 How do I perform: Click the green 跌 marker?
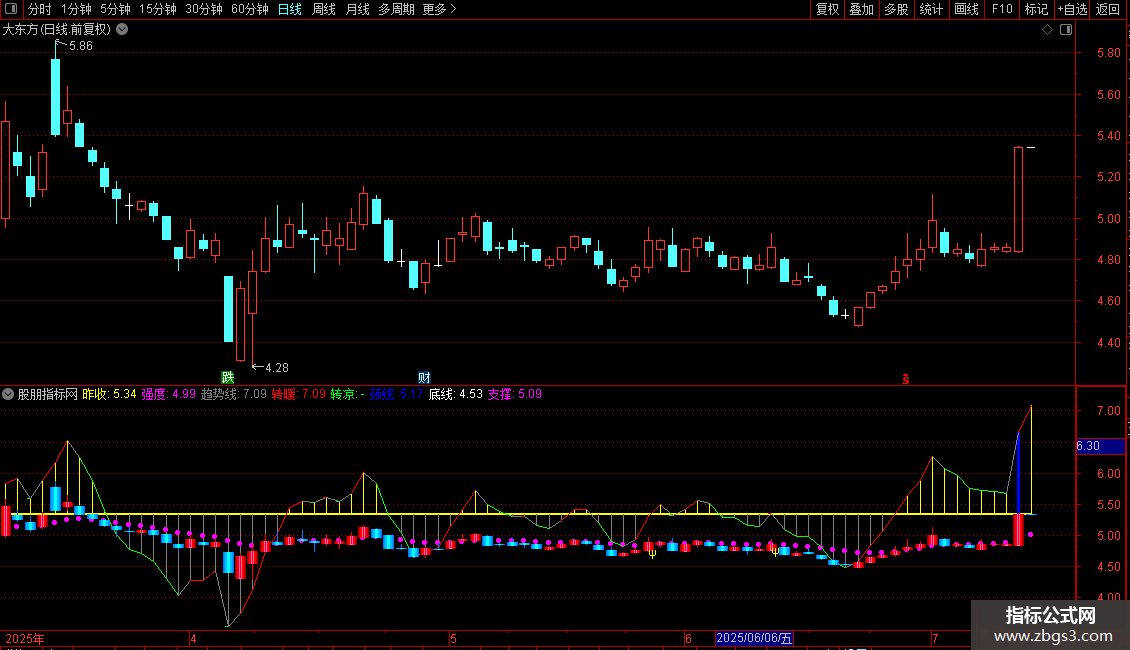coord(228,378)
